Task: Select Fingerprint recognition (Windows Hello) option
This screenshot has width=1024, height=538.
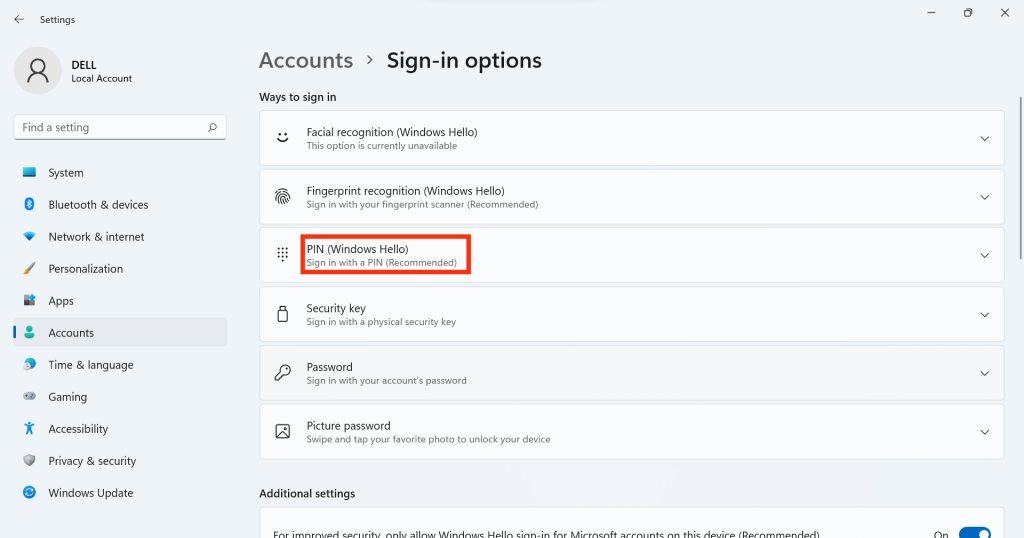Action: click(632, 197)
